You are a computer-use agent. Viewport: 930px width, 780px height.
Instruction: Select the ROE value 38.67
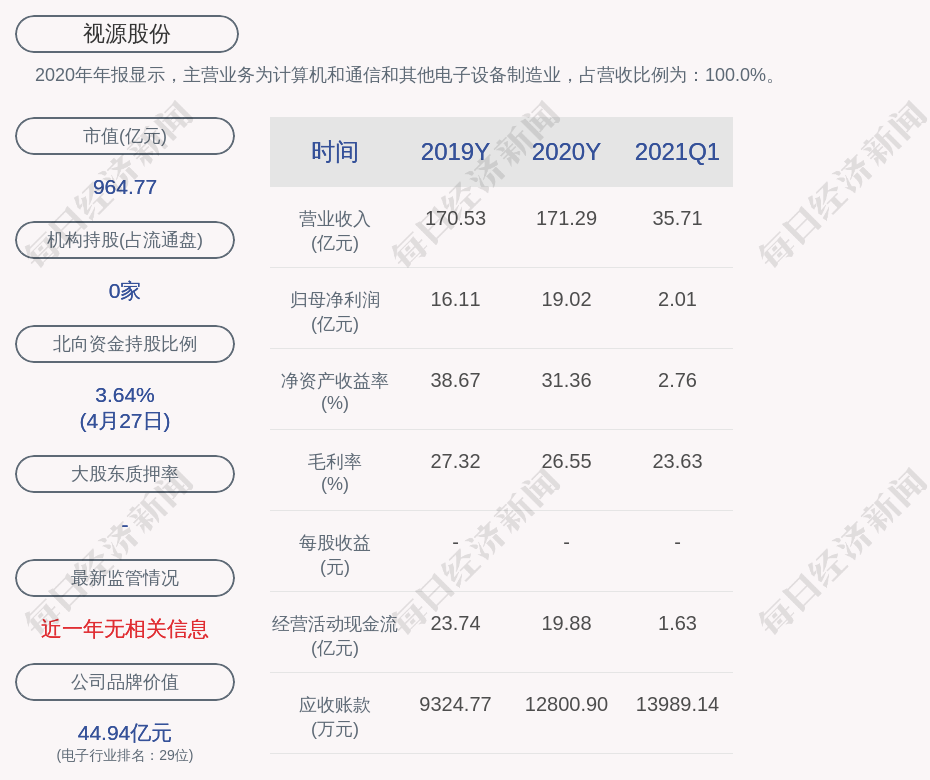click(456, 380)
